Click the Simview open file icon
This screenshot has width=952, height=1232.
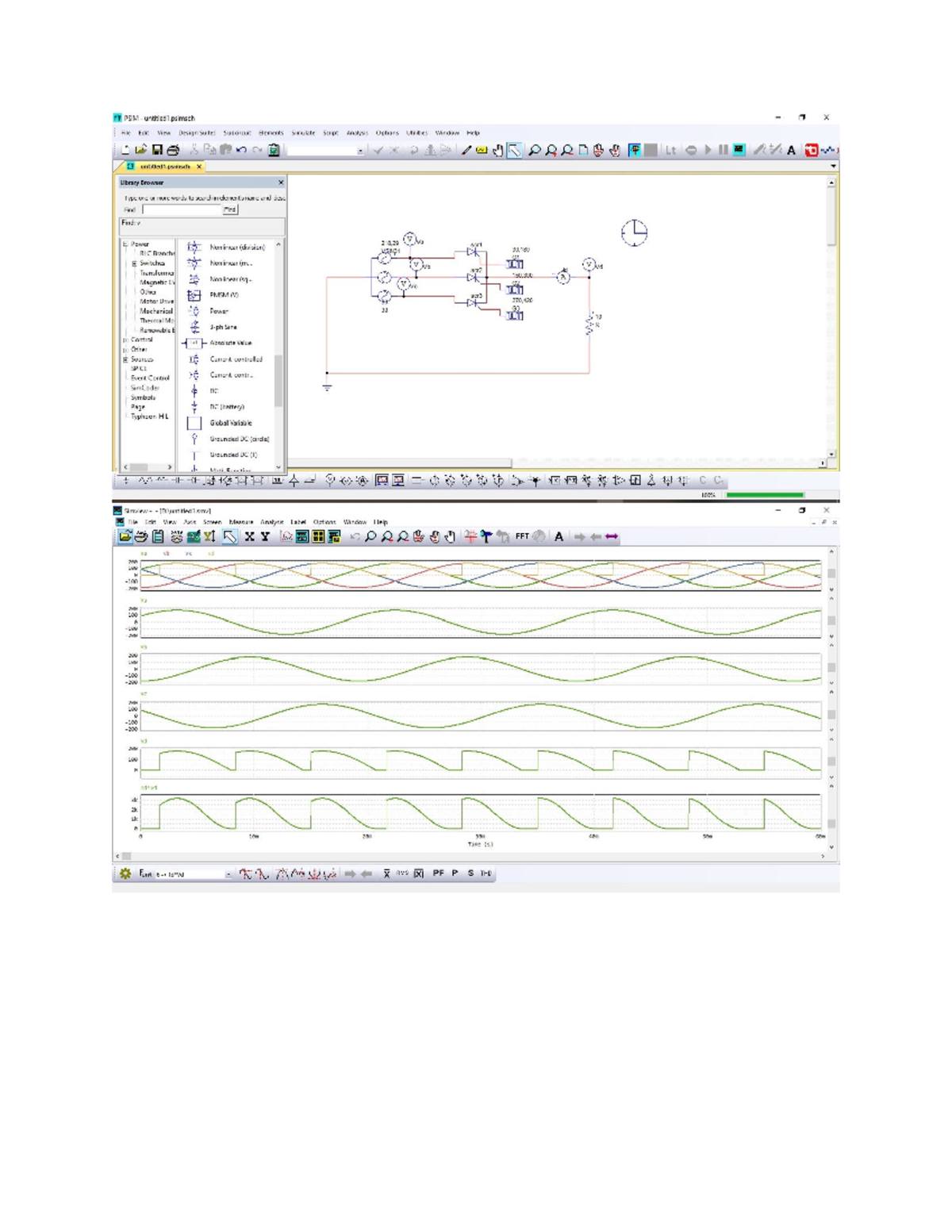pyautogui.click(x=125, y=536)
